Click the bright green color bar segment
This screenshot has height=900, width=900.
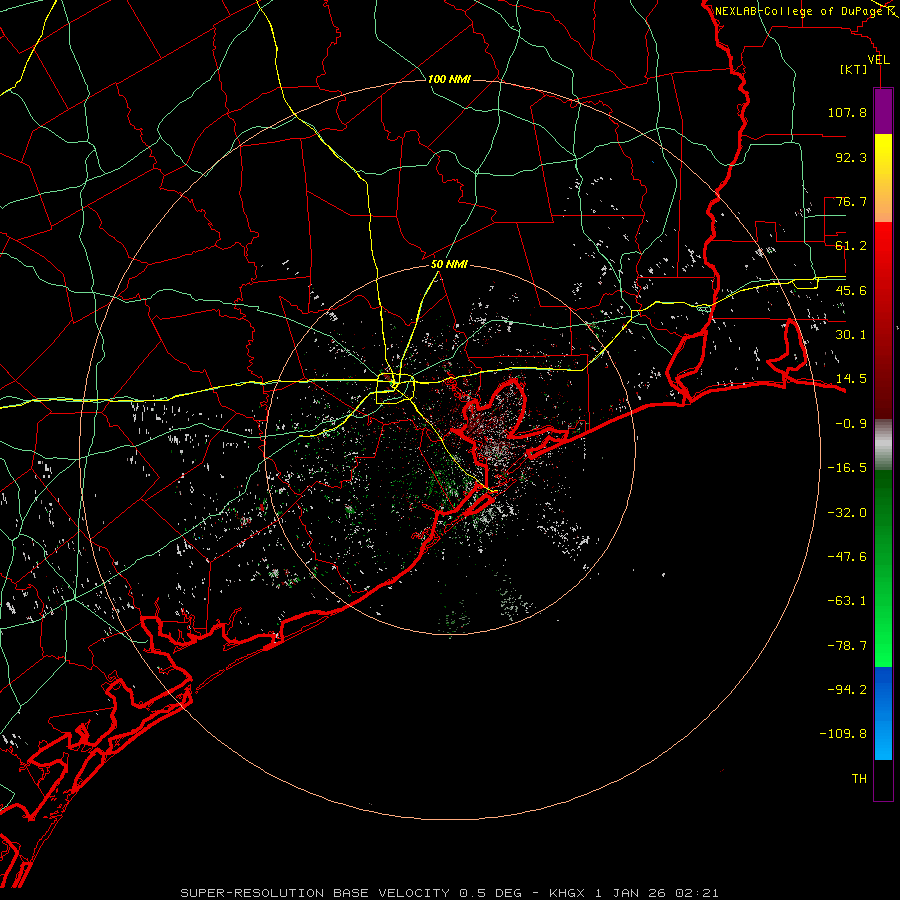(x=883, y=568)
